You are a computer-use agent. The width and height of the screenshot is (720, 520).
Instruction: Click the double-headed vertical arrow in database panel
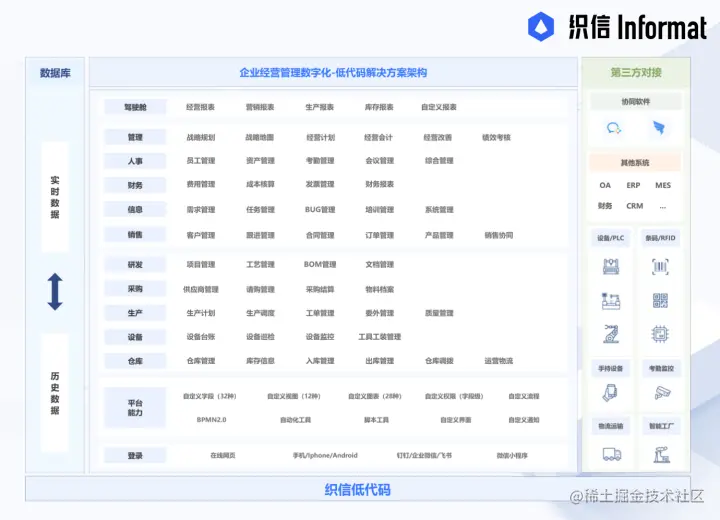click(x=55, y=292)
